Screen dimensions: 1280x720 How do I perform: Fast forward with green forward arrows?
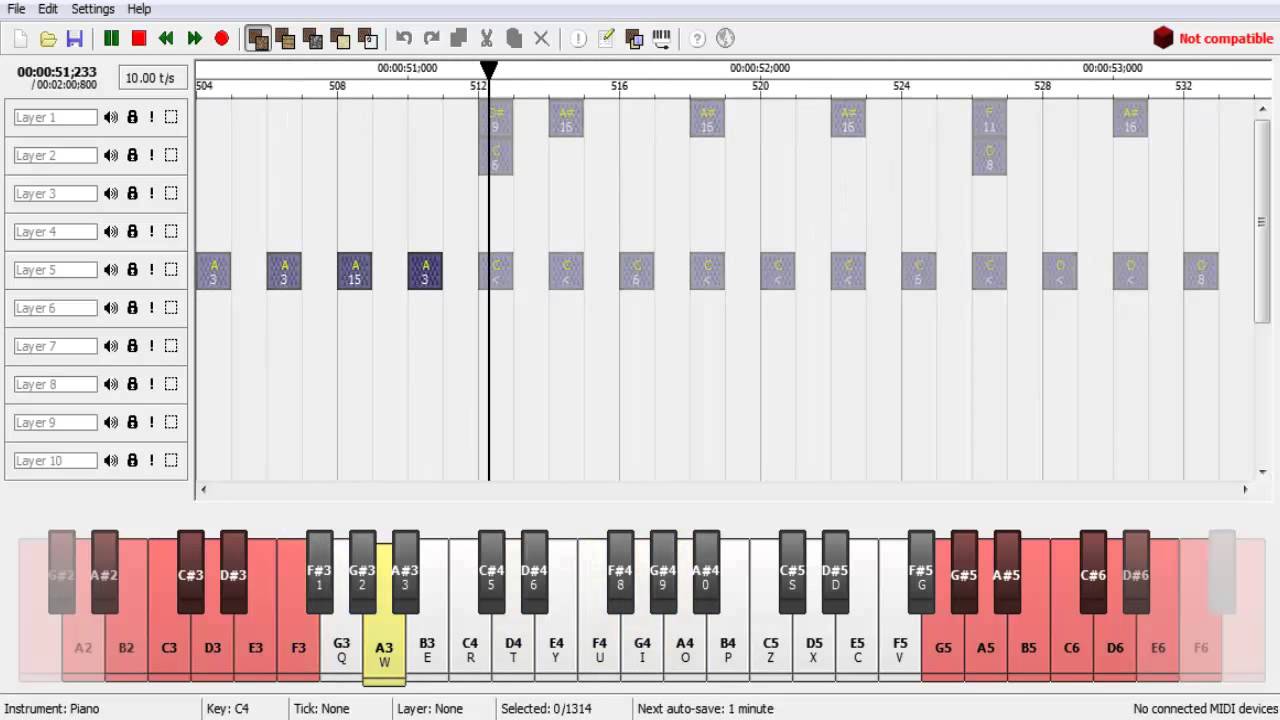point(194,39)
